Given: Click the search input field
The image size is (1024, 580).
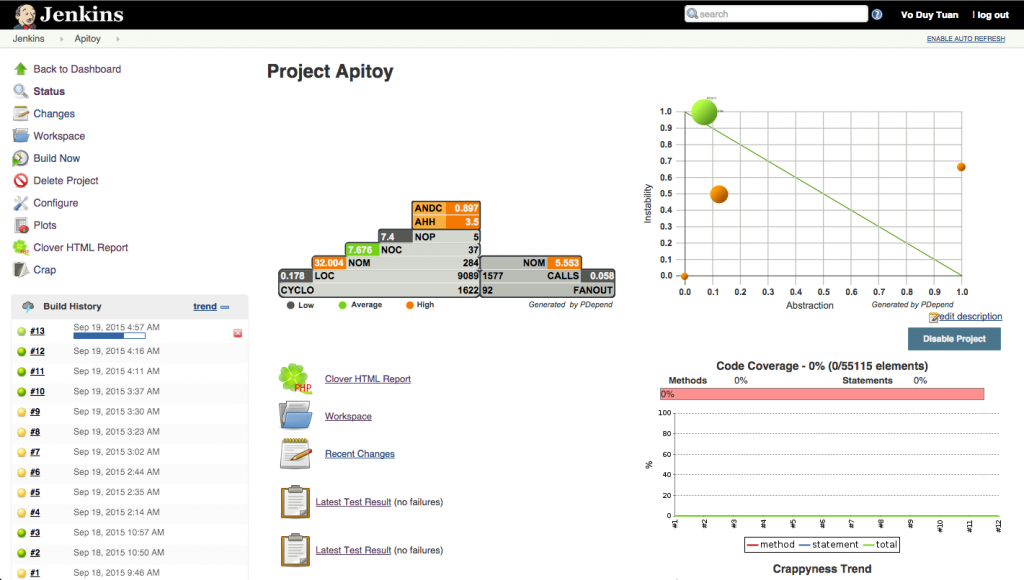Looking at the screenshot, I should (776, 15).
